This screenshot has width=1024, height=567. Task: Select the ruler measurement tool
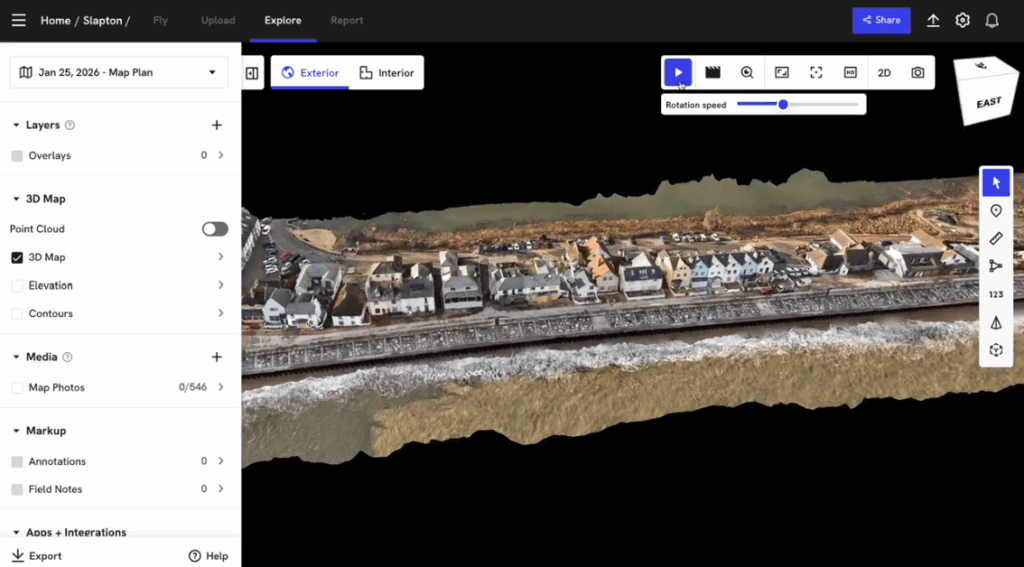[x=996, y=238]
